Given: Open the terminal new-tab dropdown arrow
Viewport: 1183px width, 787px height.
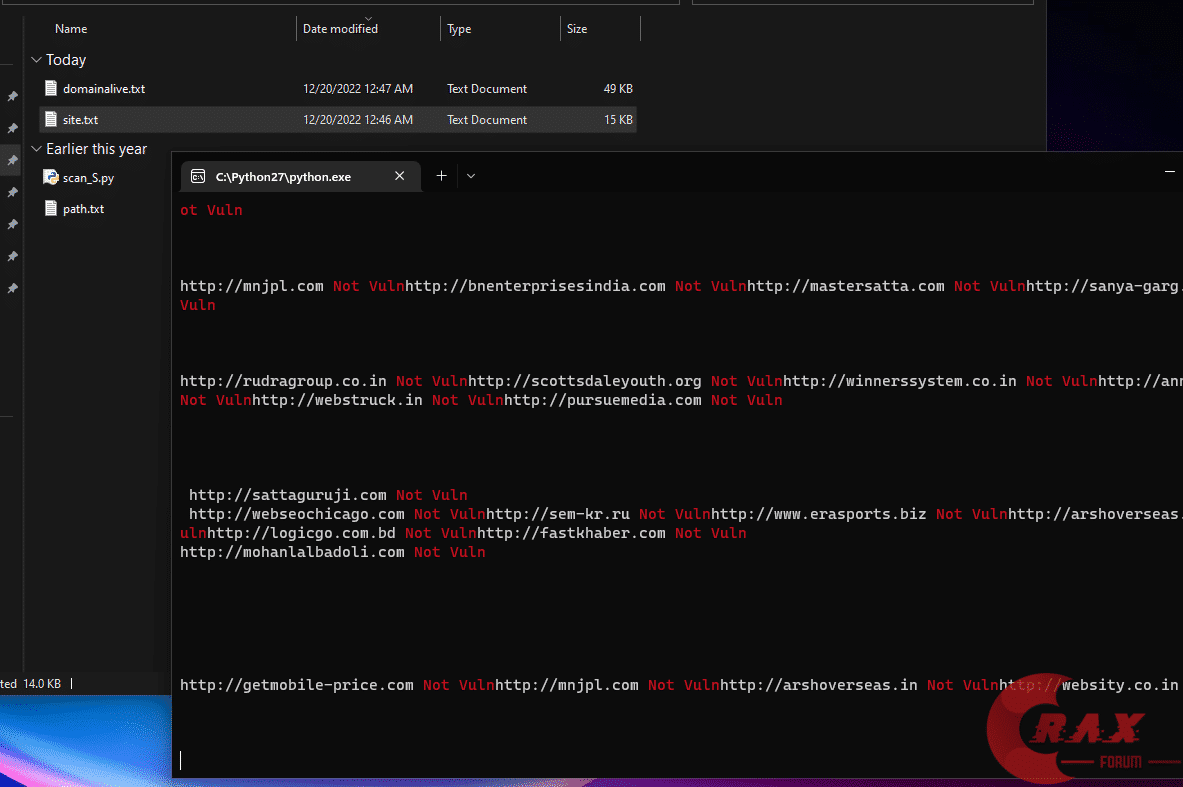Looking at the screenshot, I should pyautogui.click(x=471, y=176).
